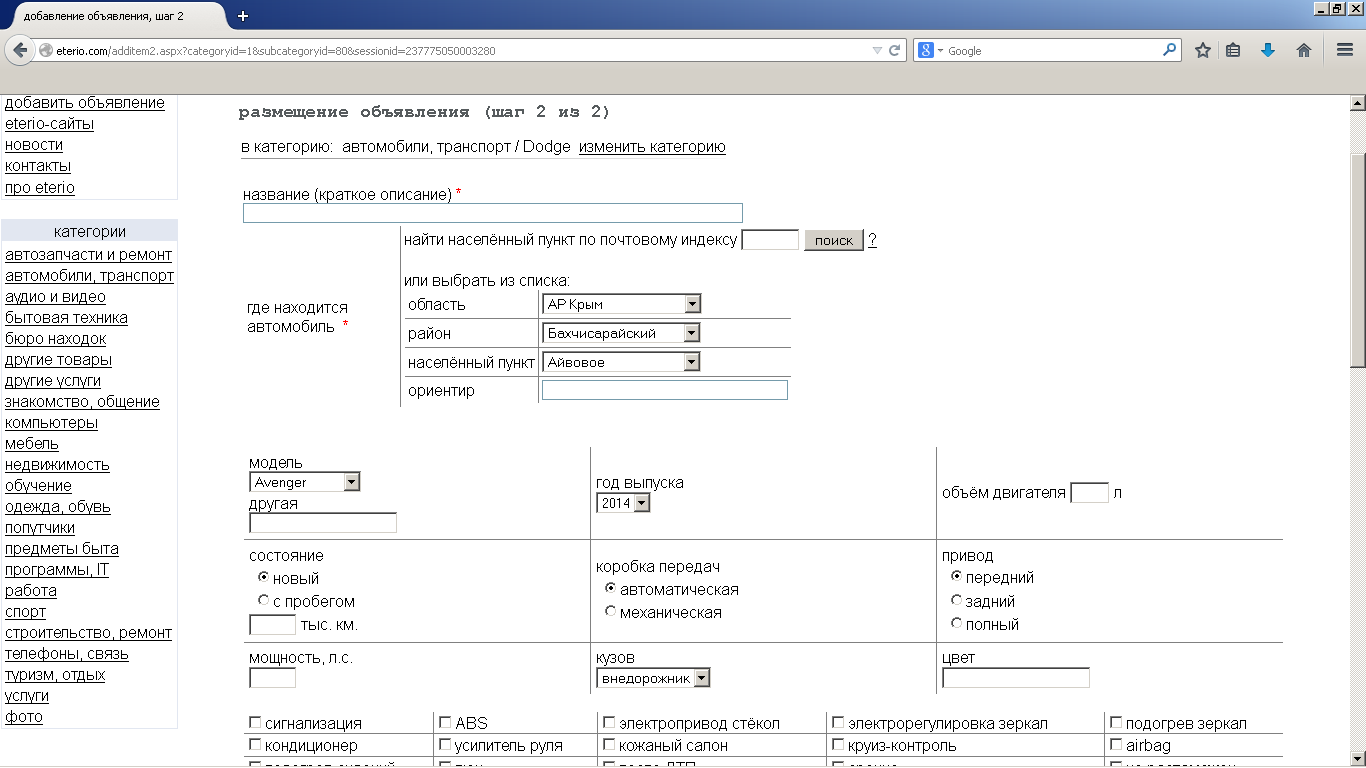Click the Google search magnifier icon

click(x=1170, y=50)
